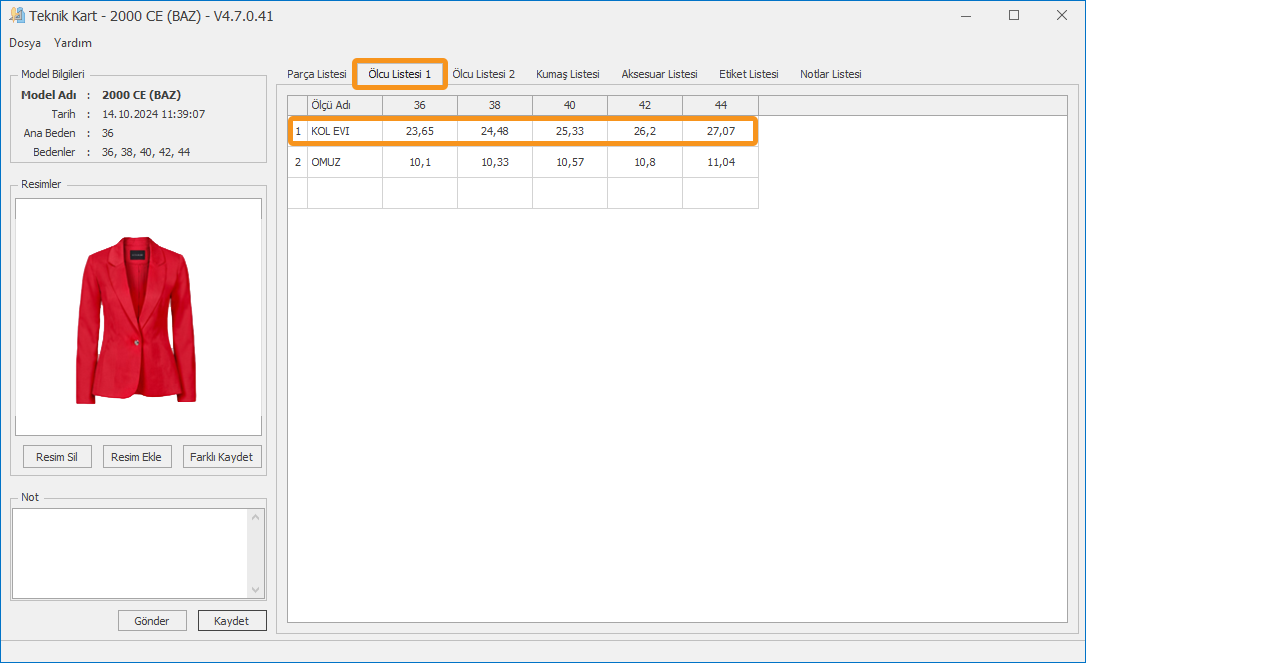Open the Kumaş Listesi tab
Screen dimensions: 1270x663
click(567, 74)
